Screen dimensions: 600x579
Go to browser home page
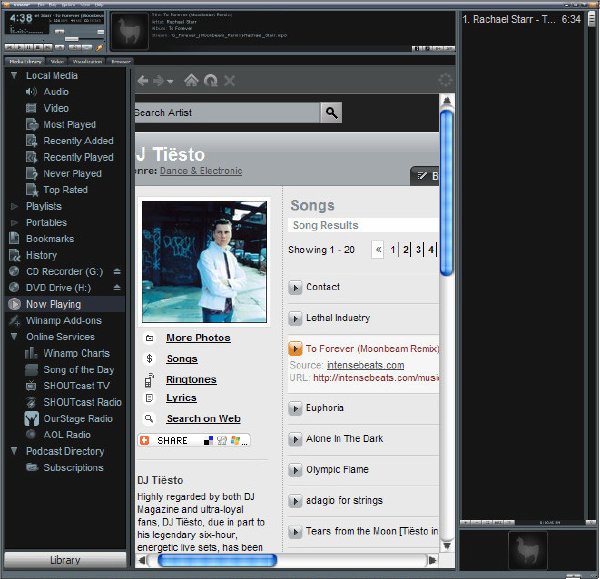191,80
